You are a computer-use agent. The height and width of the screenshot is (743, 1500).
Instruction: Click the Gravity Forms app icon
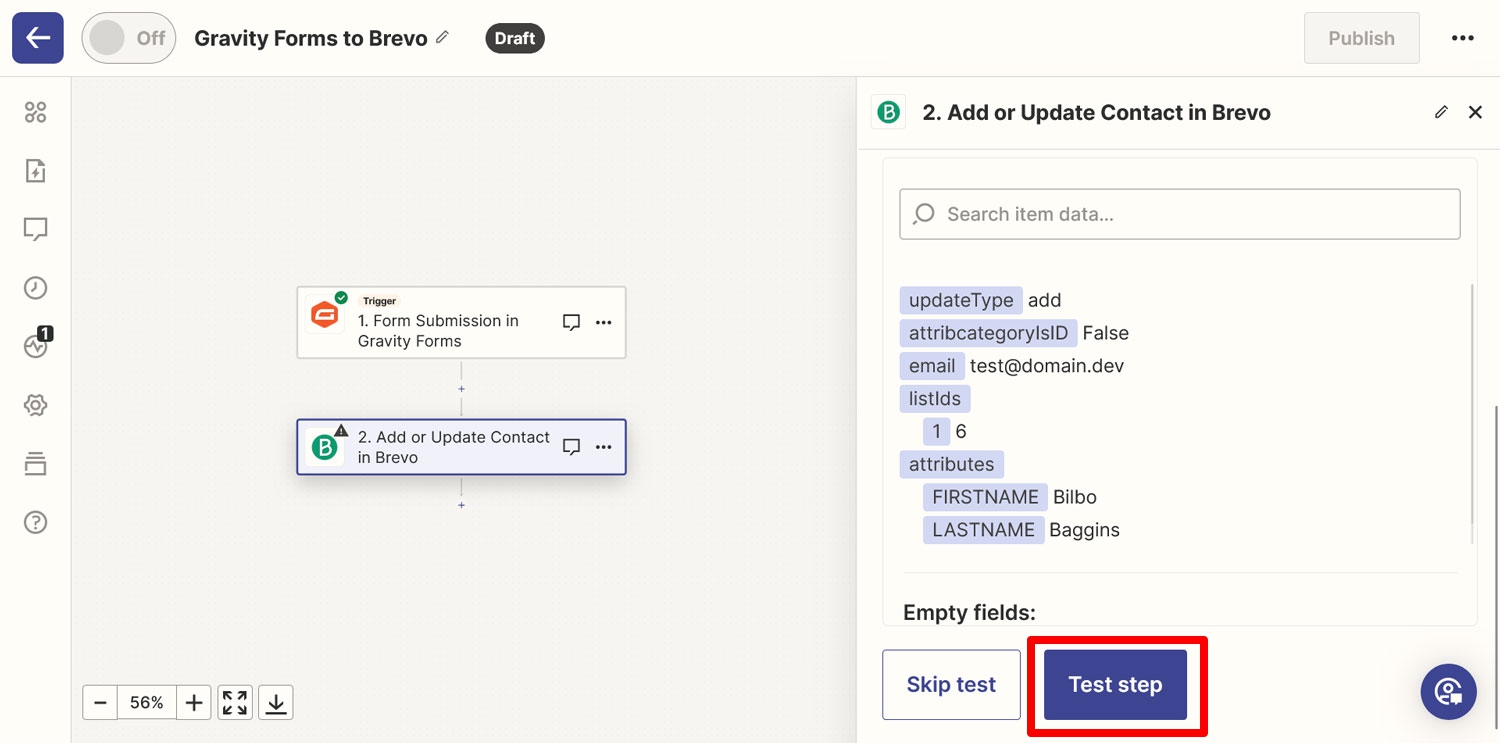(x=324, y=315)
